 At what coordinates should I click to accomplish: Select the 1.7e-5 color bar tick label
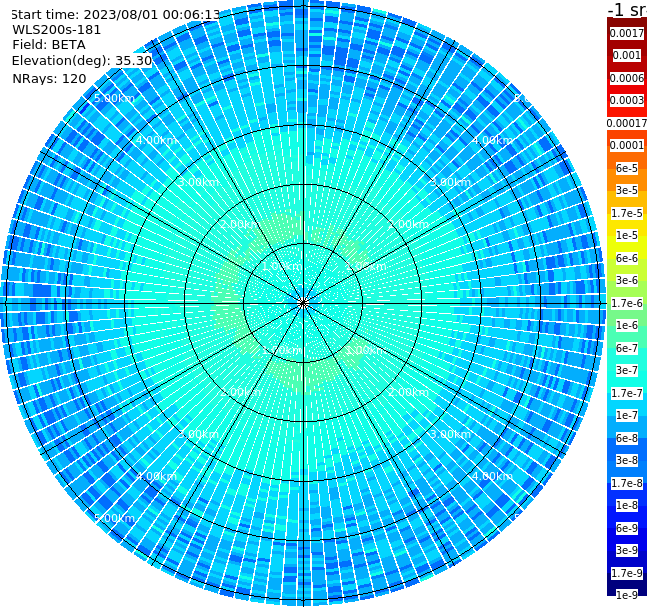[627, 213]
